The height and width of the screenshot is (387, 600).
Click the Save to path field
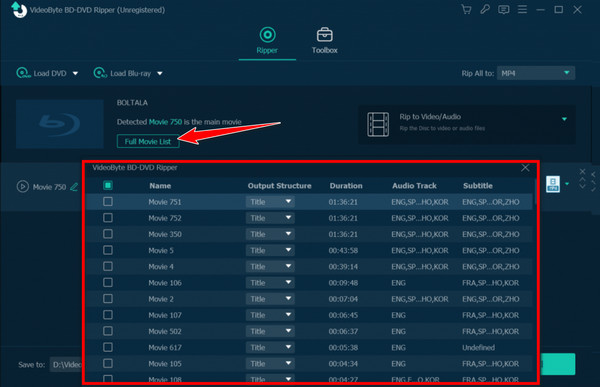pos(66,364)
